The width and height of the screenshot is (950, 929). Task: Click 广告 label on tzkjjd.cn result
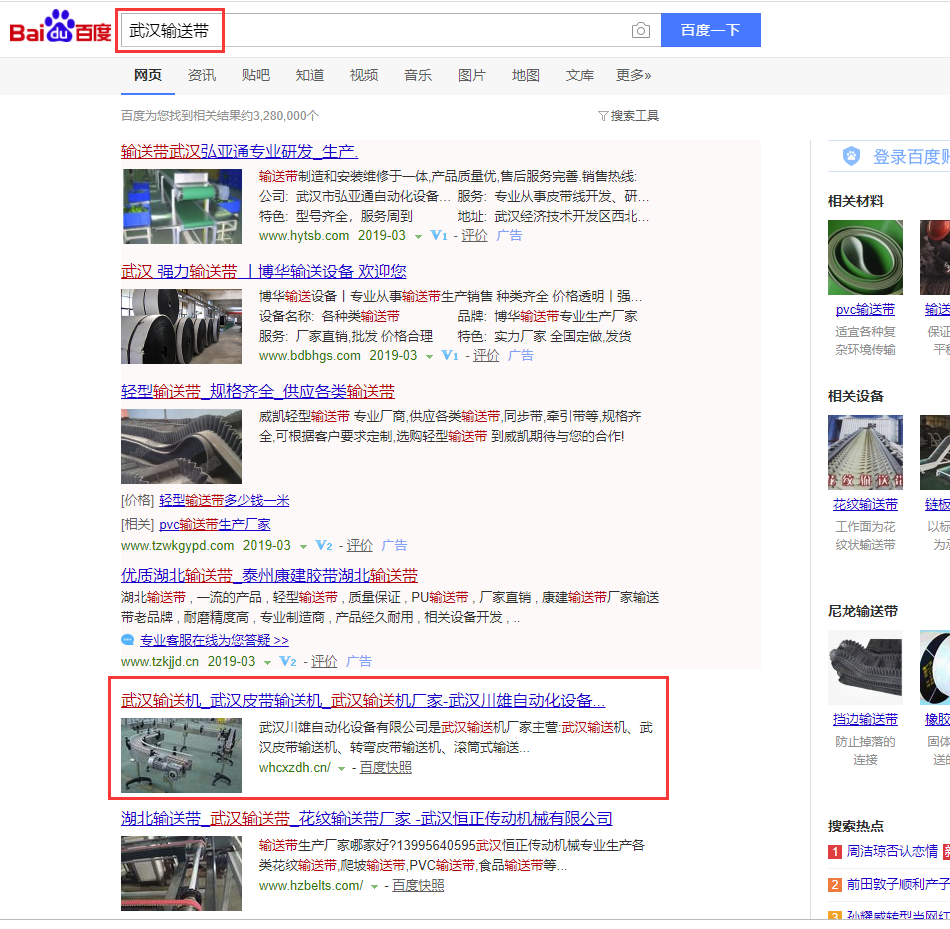coord(359,662)
